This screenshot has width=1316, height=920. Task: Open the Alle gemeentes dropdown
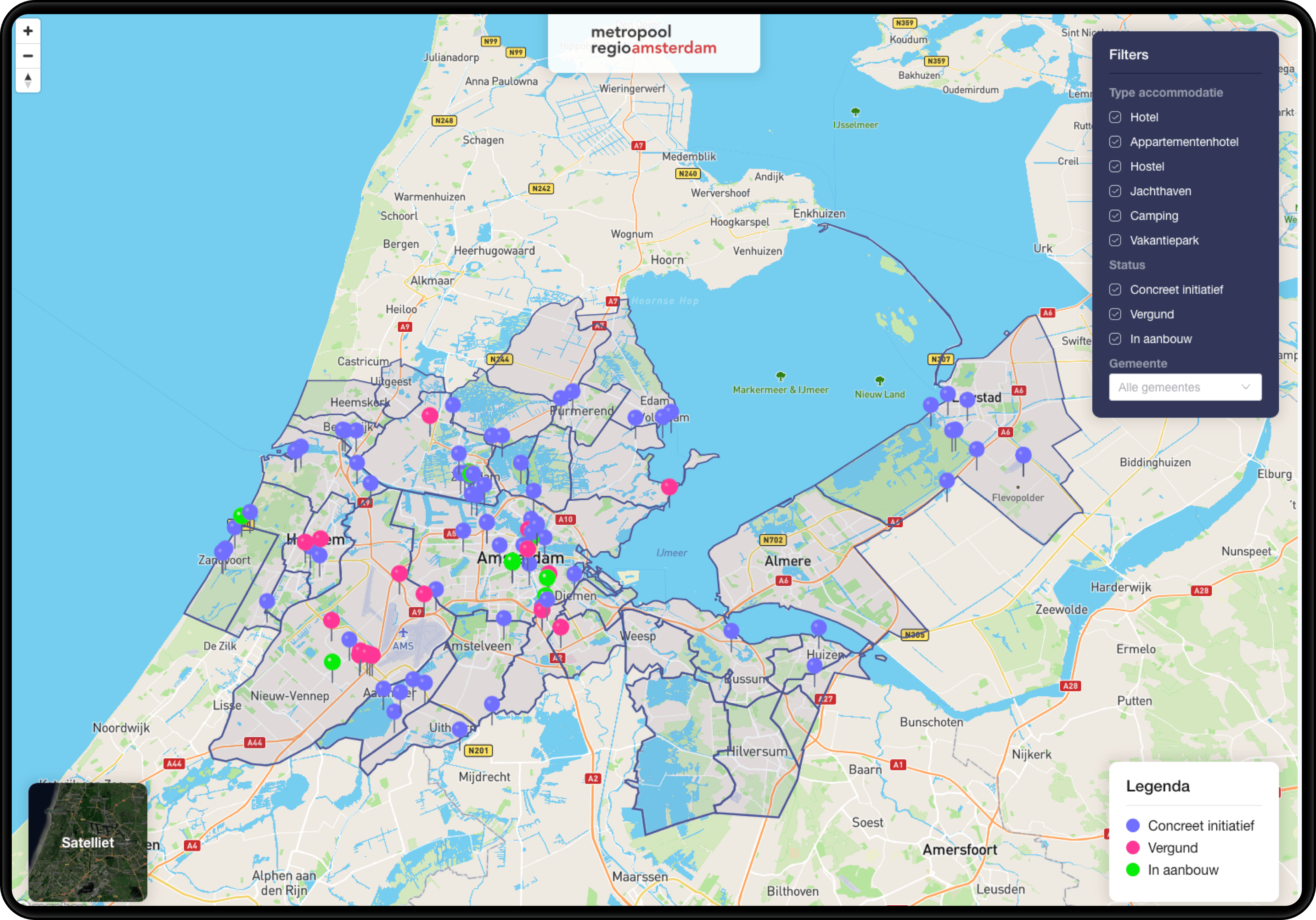point(1185,387)
